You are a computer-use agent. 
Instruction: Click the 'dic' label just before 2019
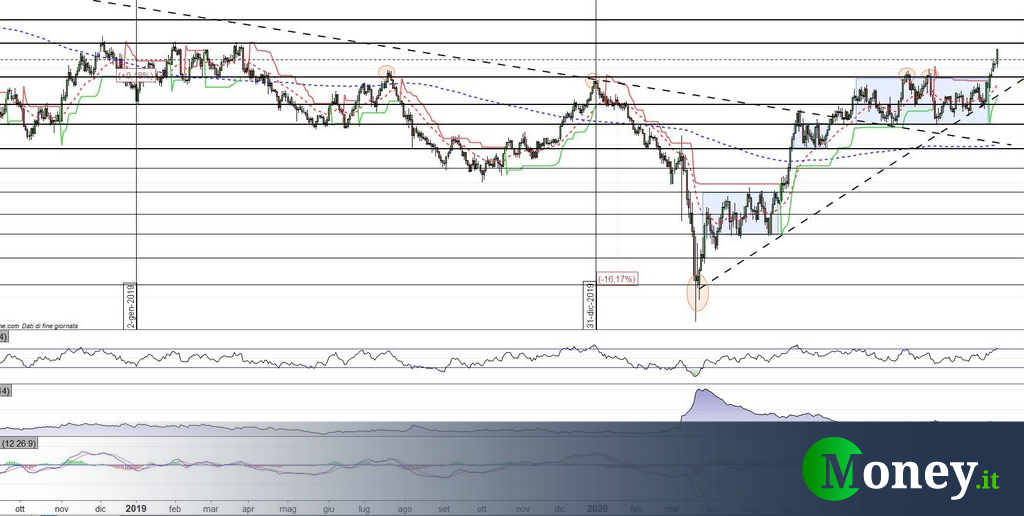[x=100, y=508]
